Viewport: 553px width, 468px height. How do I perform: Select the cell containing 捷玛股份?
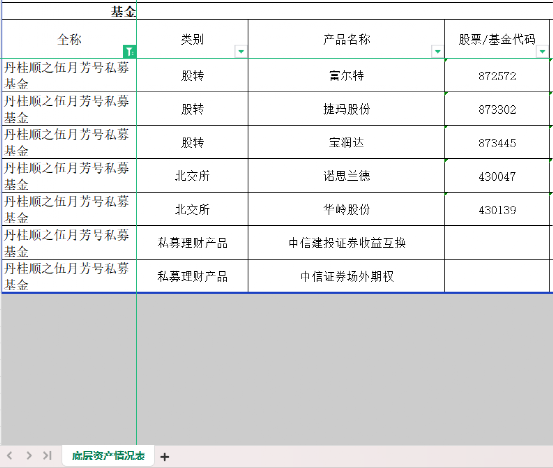coord(346,109)
